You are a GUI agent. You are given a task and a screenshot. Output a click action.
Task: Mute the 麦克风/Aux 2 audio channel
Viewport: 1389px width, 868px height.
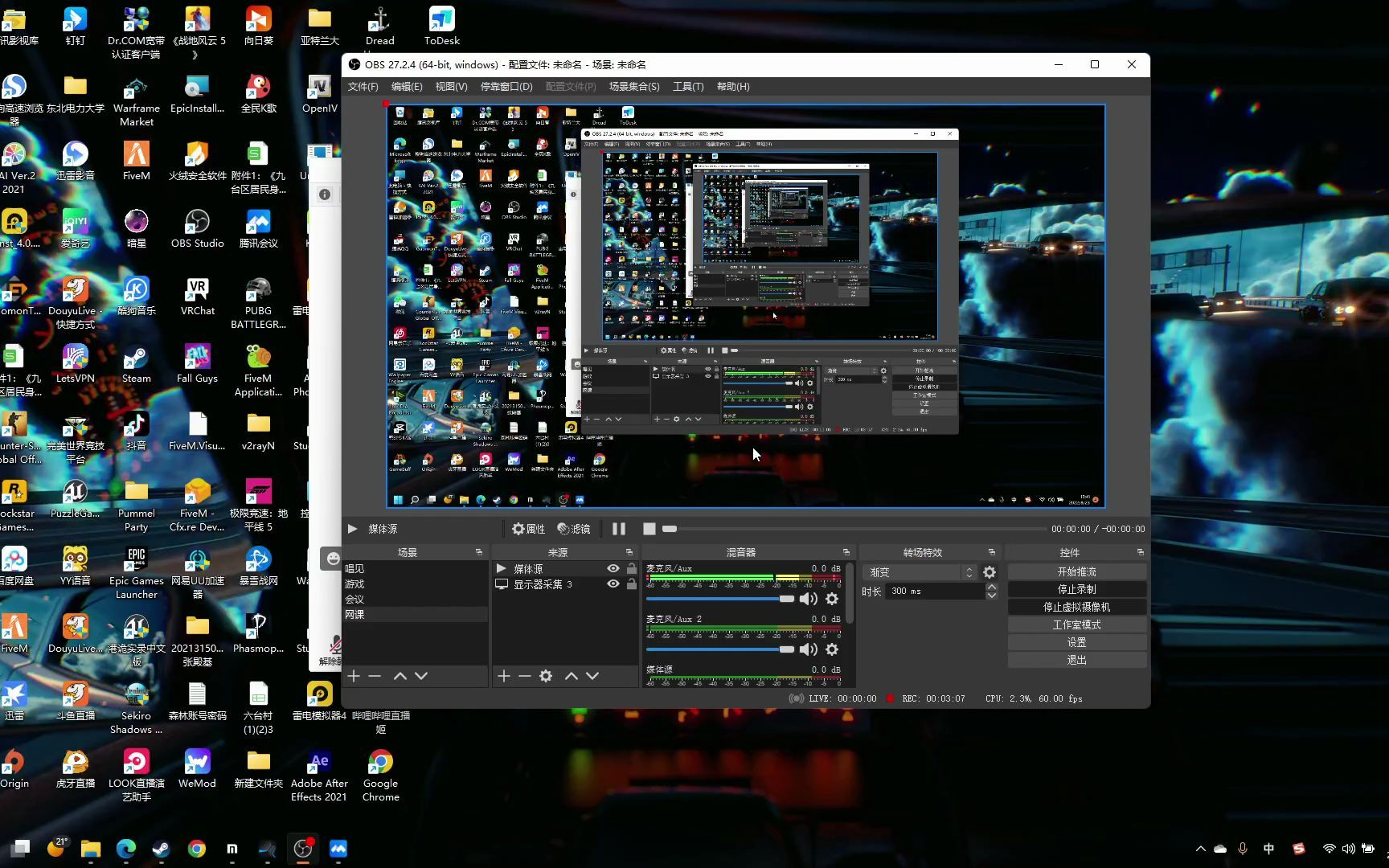tap(809, 649)
